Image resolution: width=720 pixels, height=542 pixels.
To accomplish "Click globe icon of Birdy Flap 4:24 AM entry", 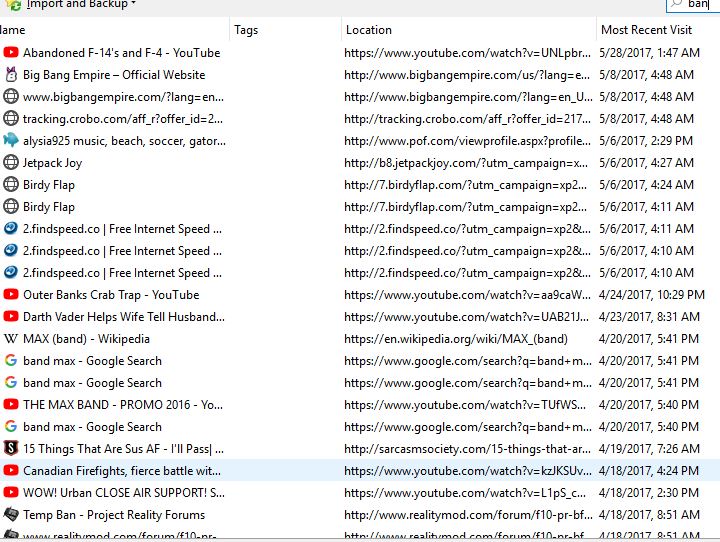I will pos(11,185).
